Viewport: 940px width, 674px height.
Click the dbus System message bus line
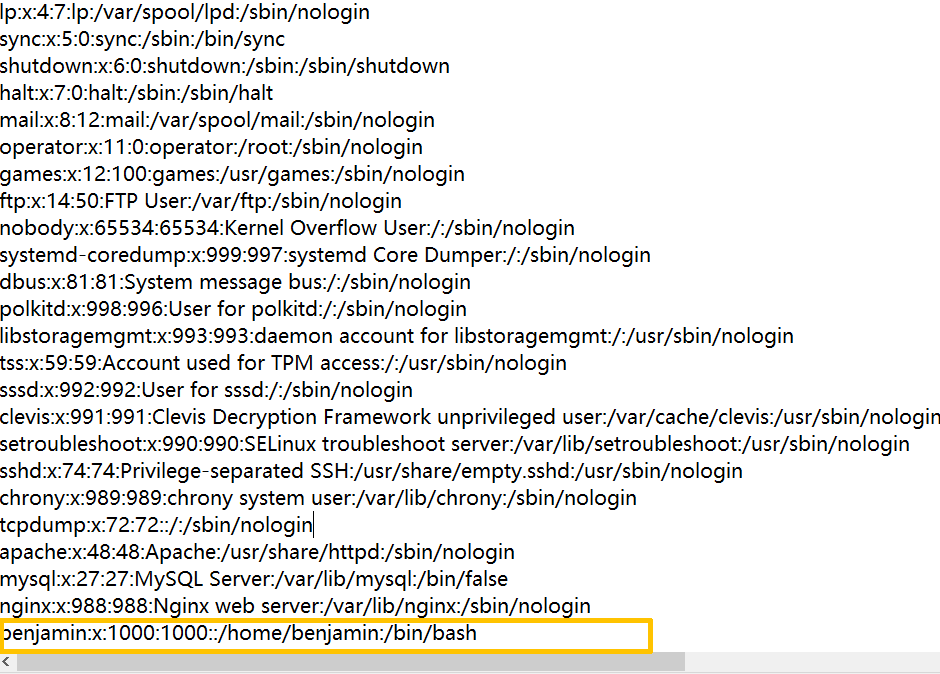(235, 282)
